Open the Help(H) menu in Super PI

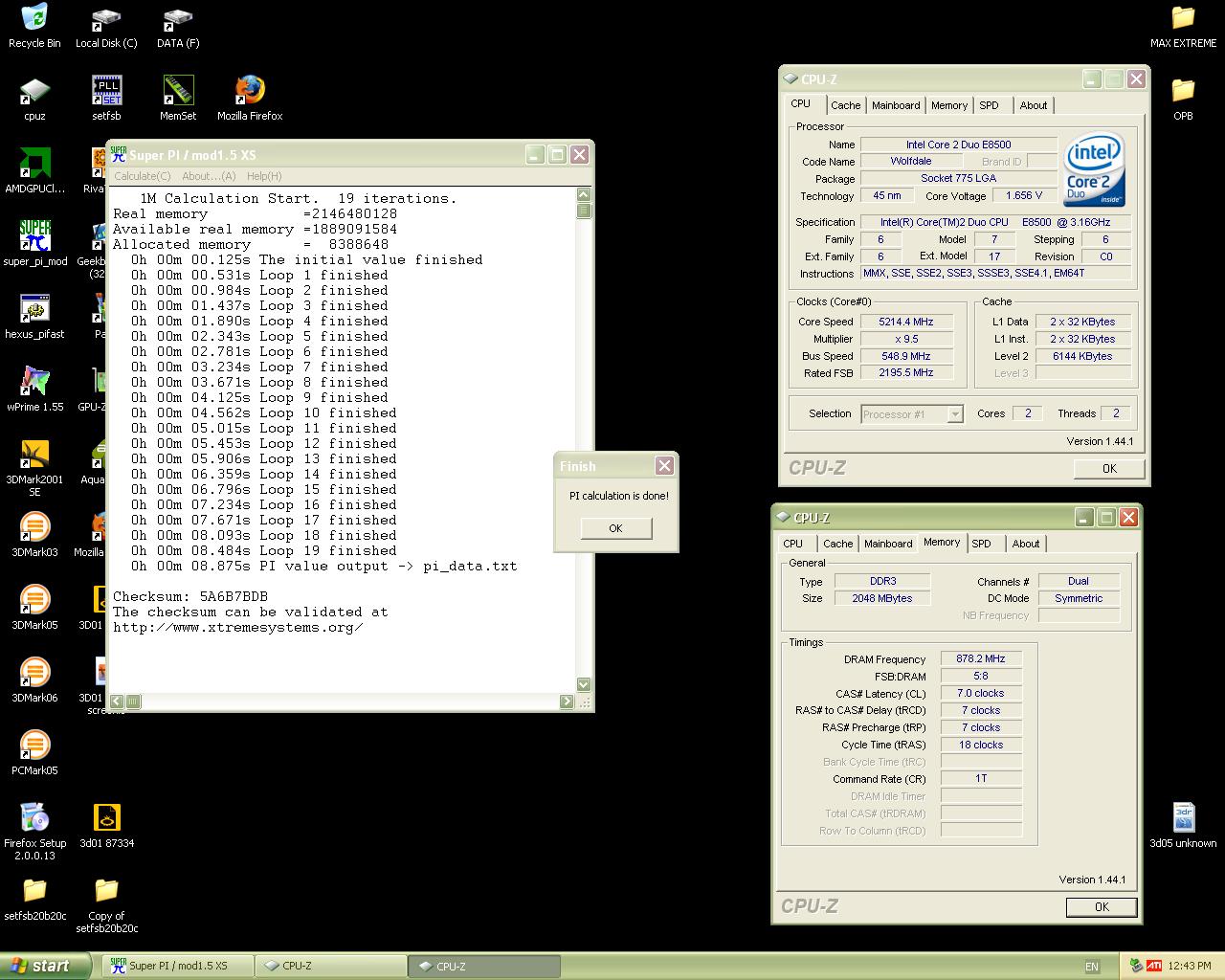264,176
